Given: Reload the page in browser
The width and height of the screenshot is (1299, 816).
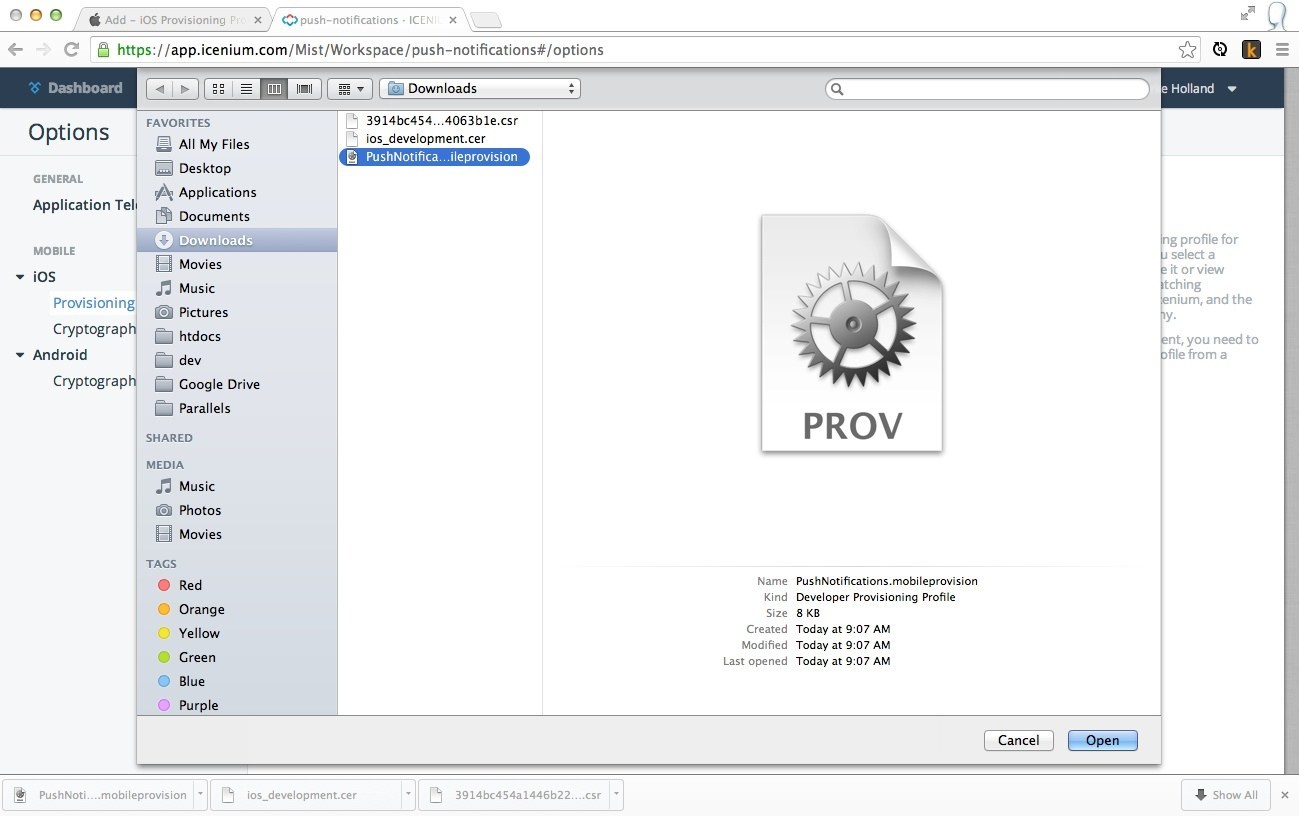Looking at the screenshot, I should (71, 49).
